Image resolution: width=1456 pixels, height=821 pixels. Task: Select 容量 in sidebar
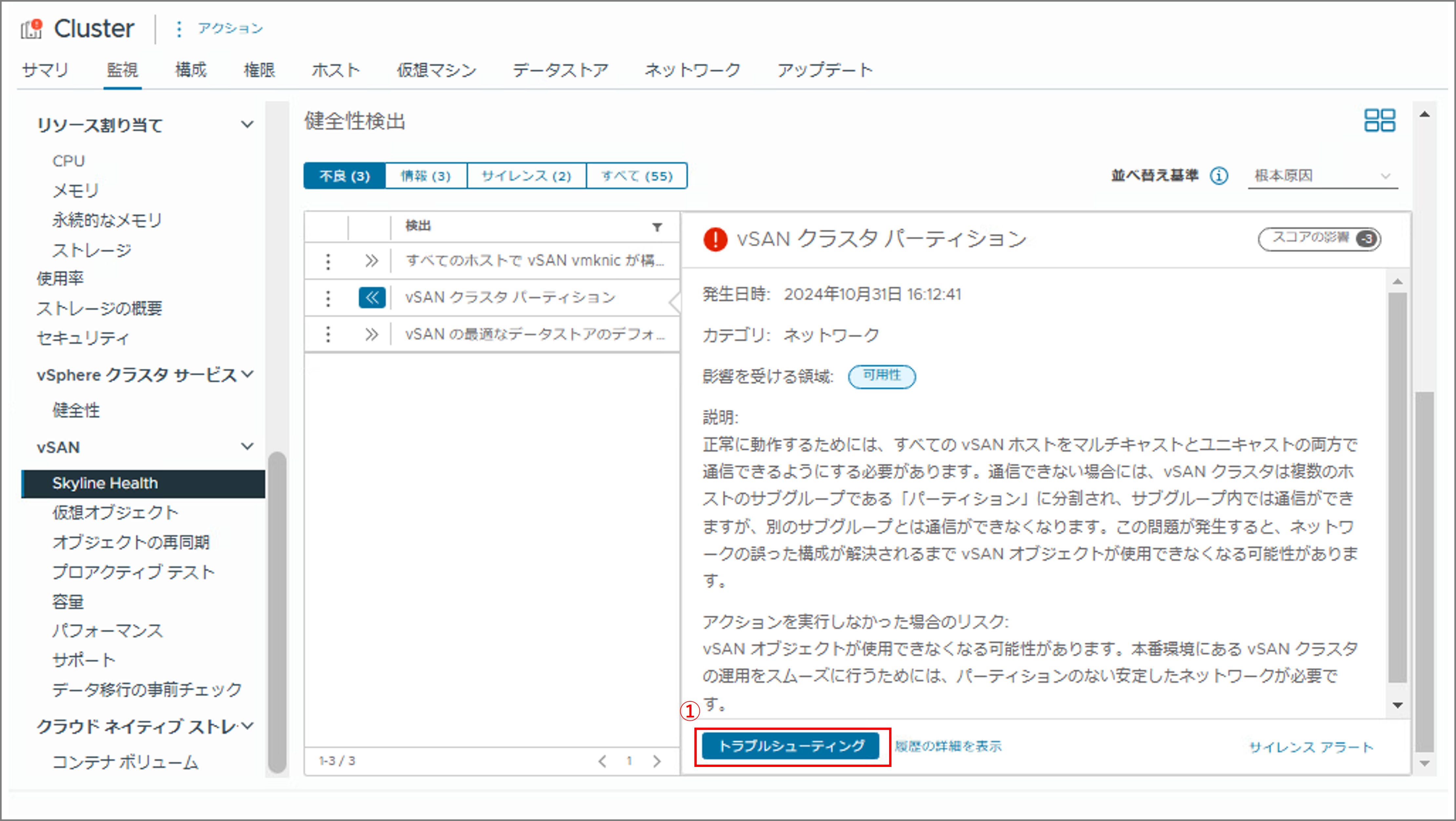pos(68,602)
